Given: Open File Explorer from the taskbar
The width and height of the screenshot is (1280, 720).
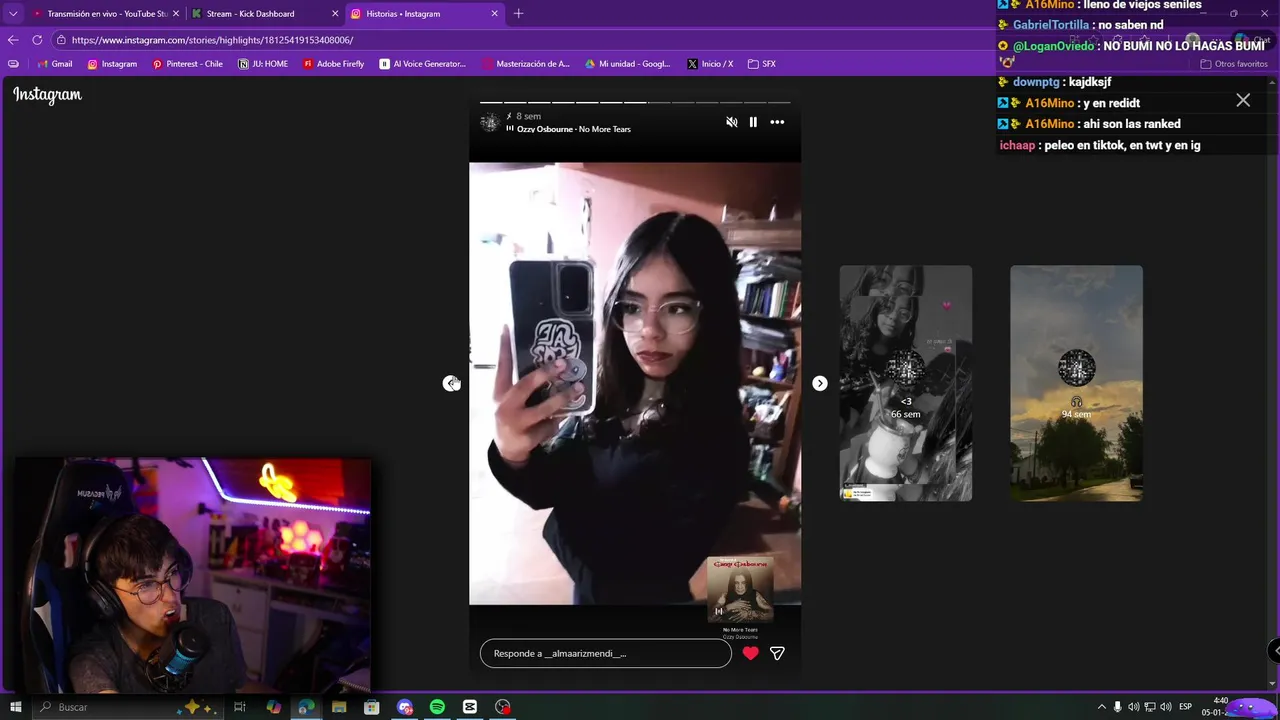Looking at the screenshot, I should pos(339,707).
